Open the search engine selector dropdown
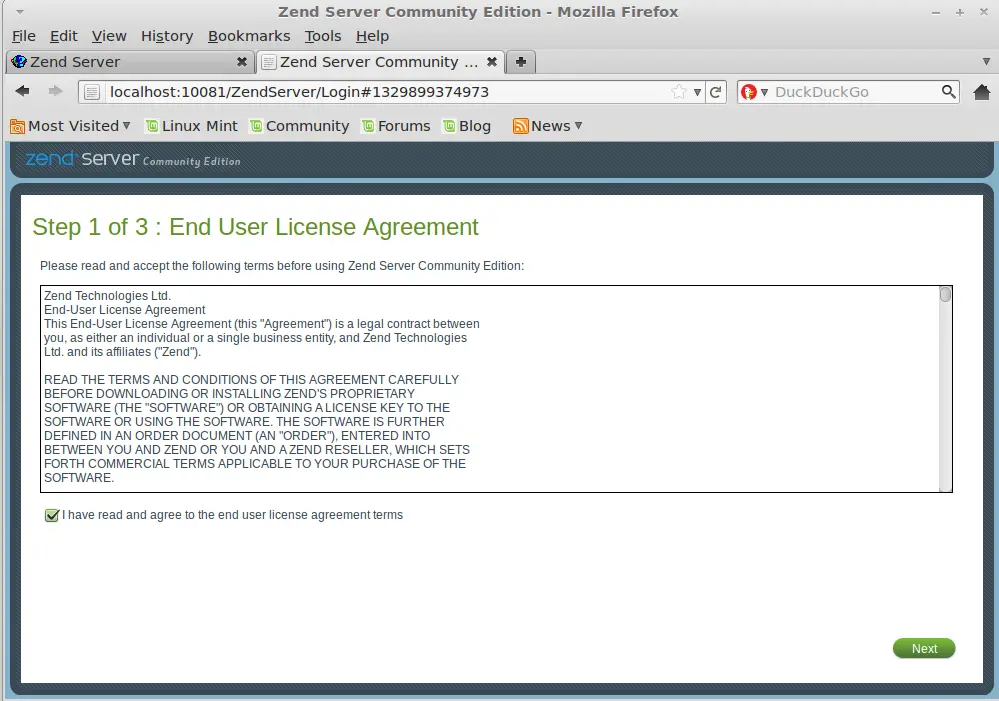The width and height of the screenshot is (999, 701). click(x=764, y=92)
